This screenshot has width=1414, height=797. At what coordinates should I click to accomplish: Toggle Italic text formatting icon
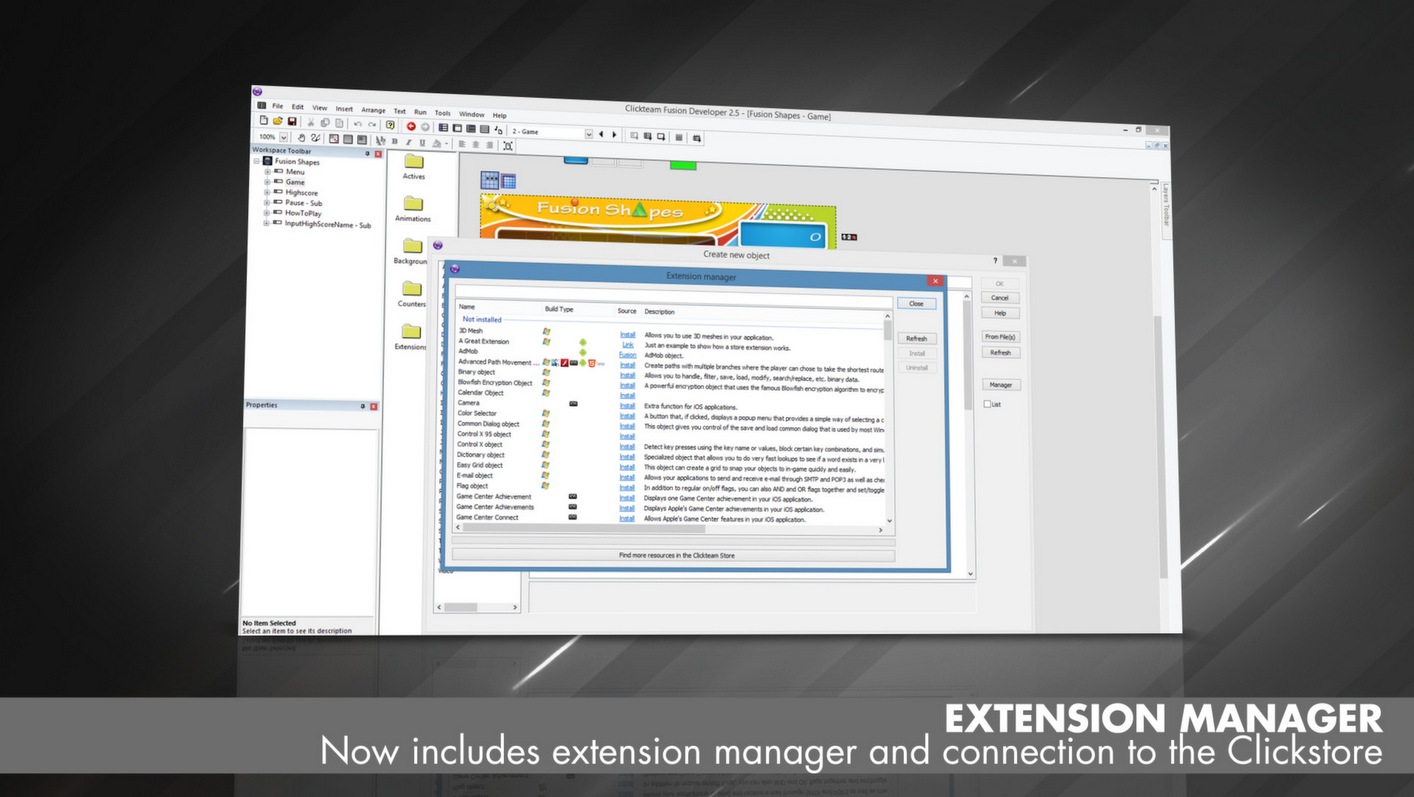408,142
